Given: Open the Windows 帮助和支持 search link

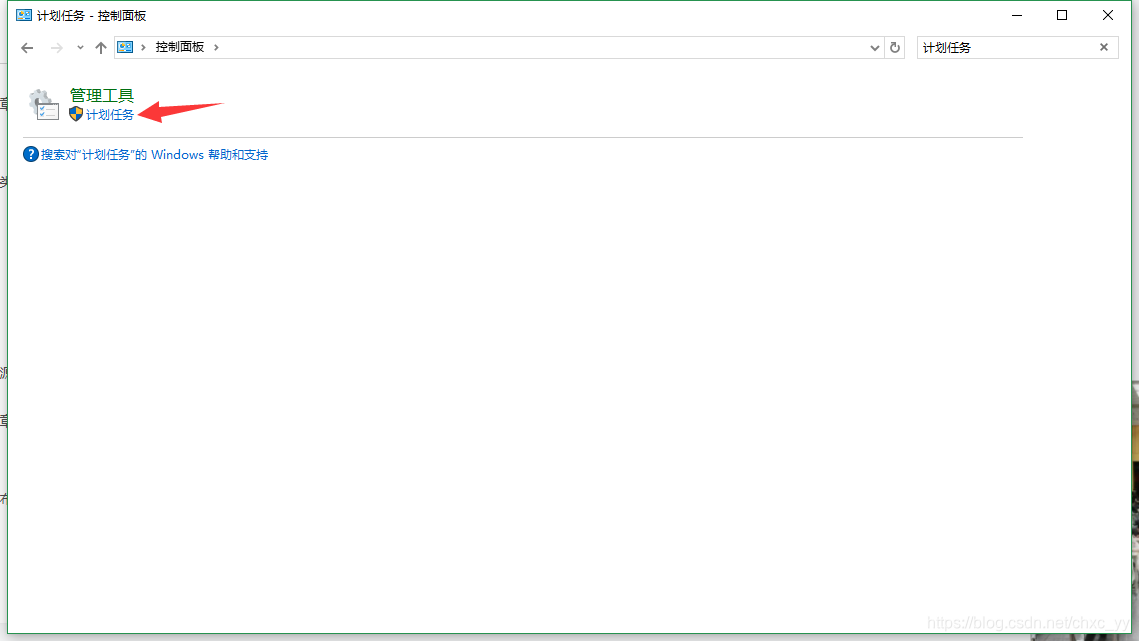Looking at the screenshot, I should [x=154, y=155].
